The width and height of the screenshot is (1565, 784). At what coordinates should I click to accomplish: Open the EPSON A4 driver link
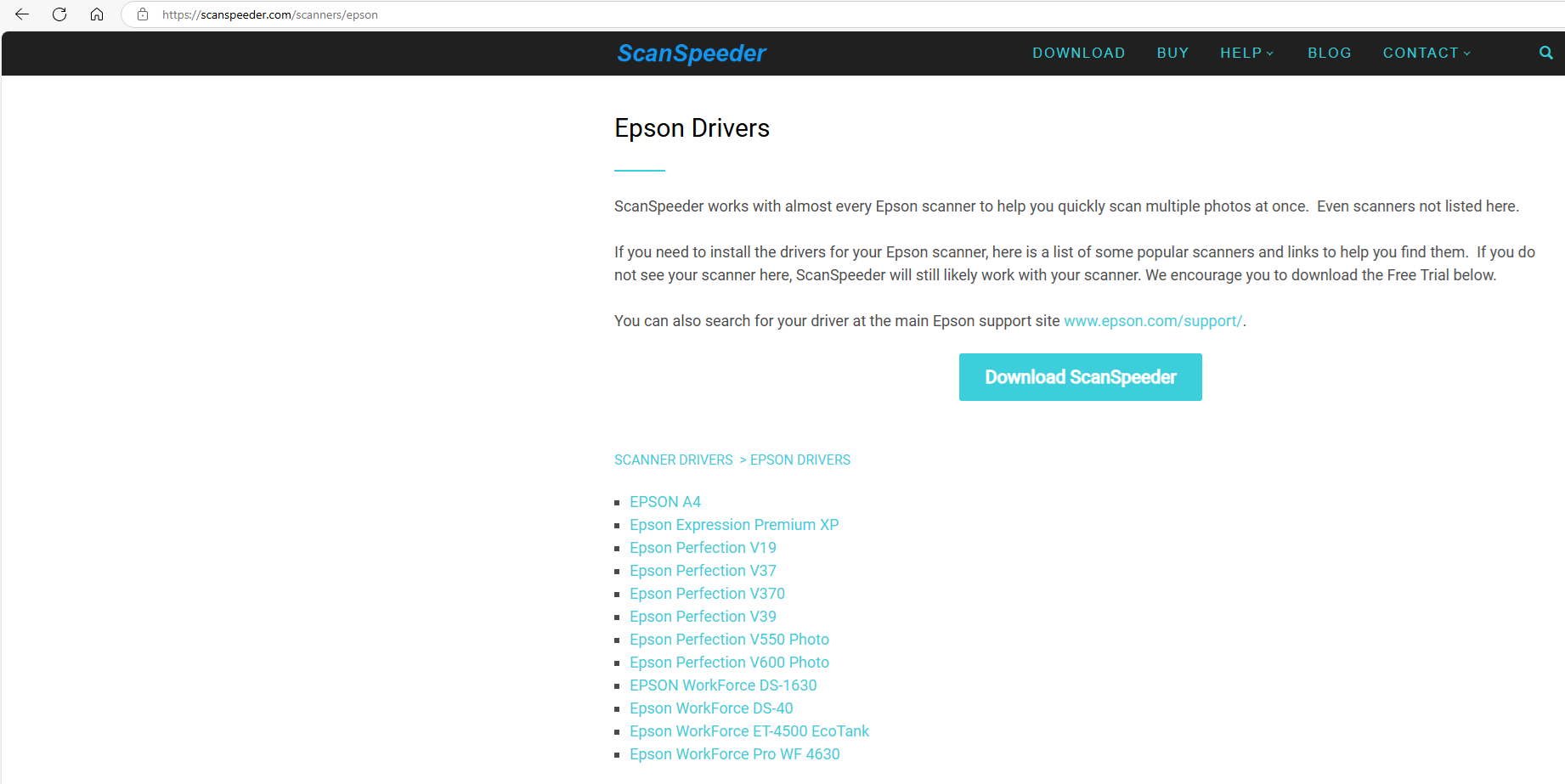pos(665,502)
